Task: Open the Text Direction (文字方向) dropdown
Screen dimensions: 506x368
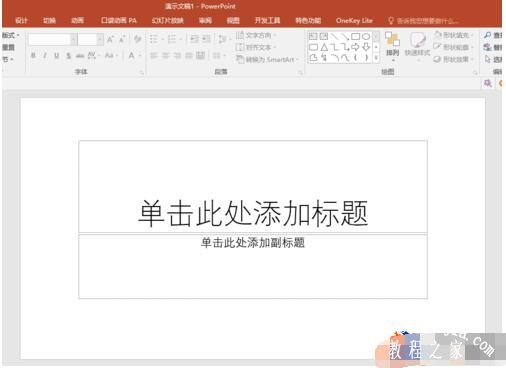Action: [x=256, y=35]
